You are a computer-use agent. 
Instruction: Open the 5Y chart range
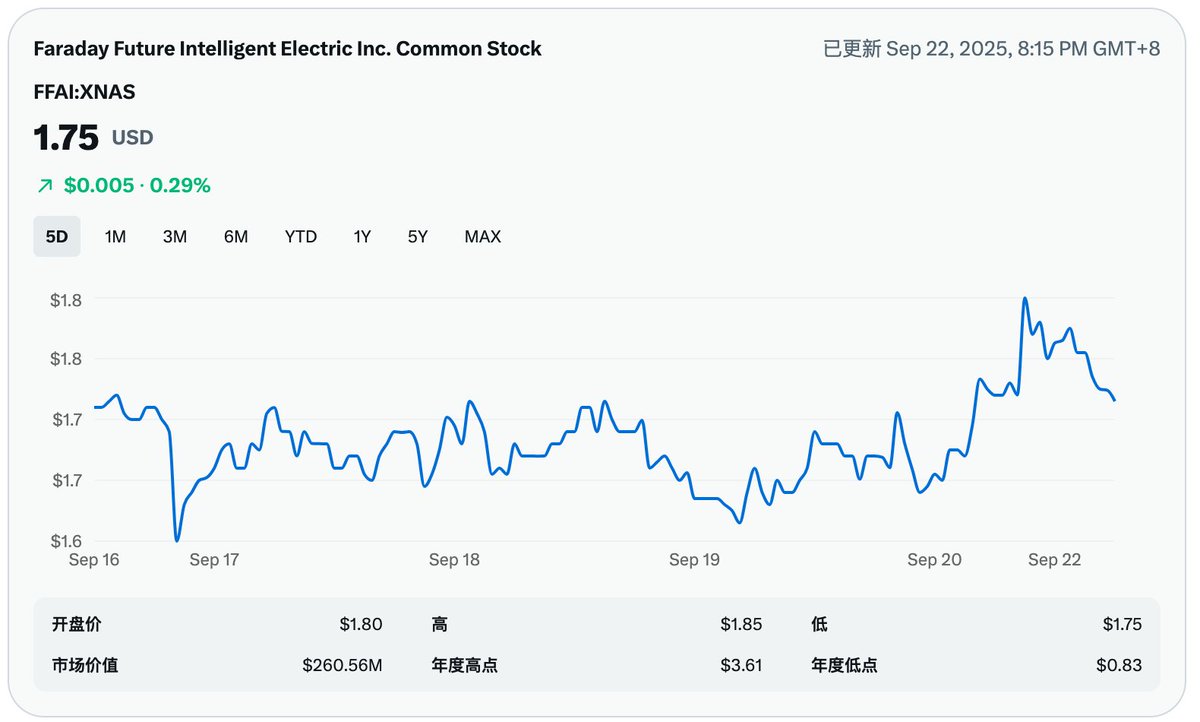[417, 237]
